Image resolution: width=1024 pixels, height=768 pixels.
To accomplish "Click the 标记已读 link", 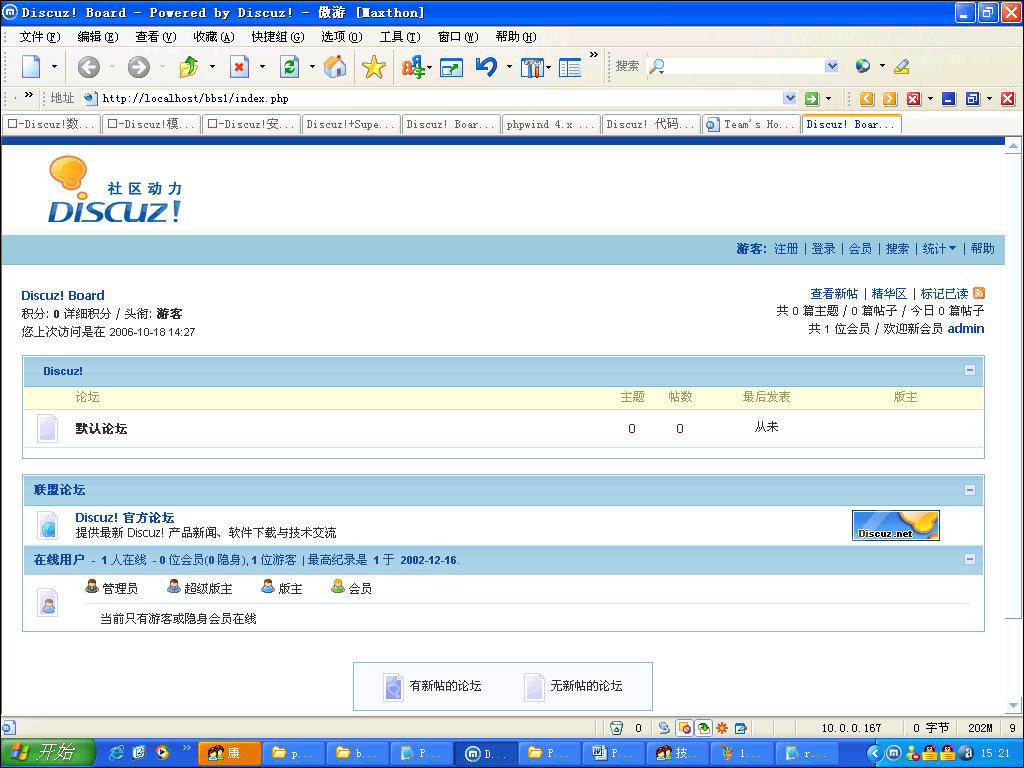I will (944, 294).
